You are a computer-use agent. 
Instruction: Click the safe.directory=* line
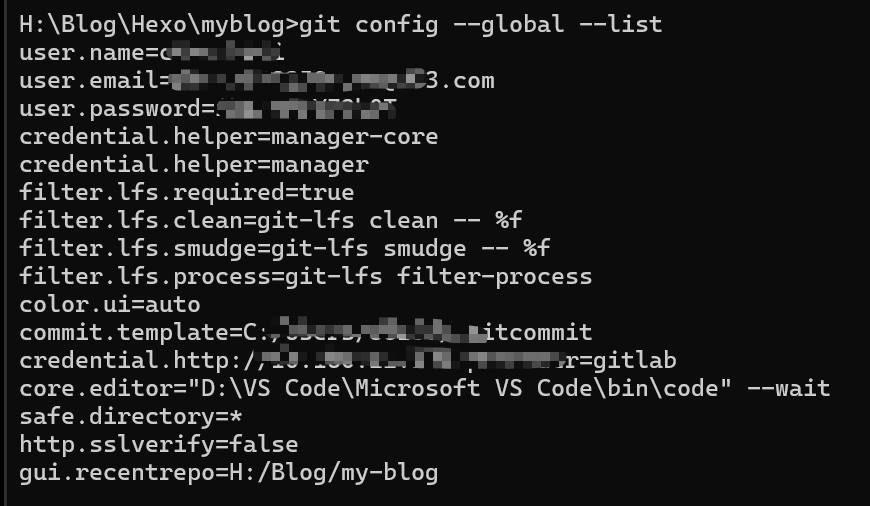pos(131,416)
